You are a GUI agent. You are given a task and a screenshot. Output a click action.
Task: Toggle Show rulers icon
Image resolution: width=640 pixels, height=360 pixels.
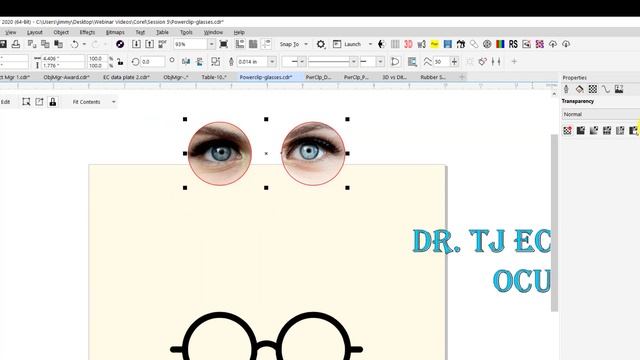coord(240,44)
